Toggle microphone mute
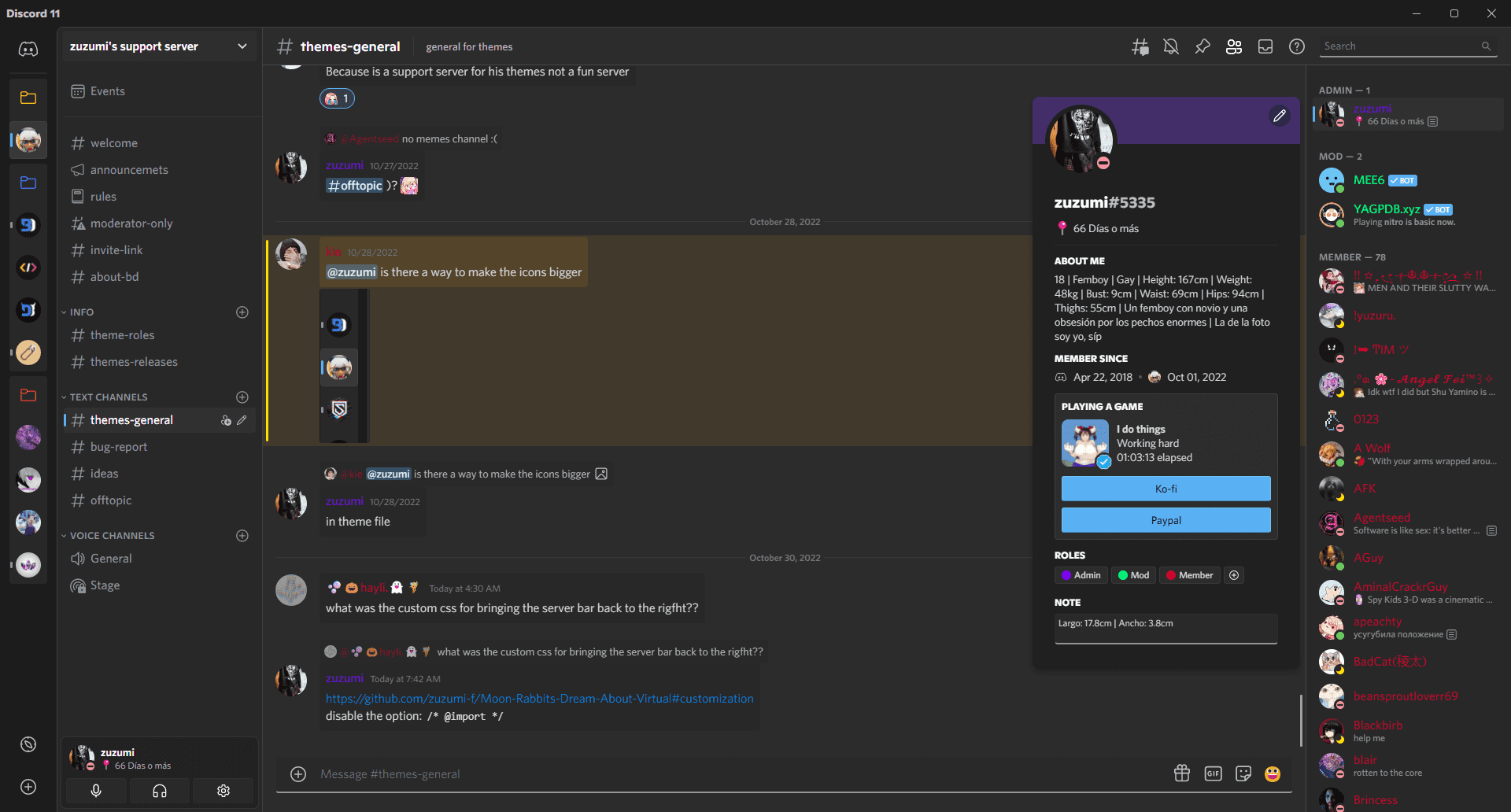The height and width of the screenshot is (812, 1511). (x=96, y=791)
